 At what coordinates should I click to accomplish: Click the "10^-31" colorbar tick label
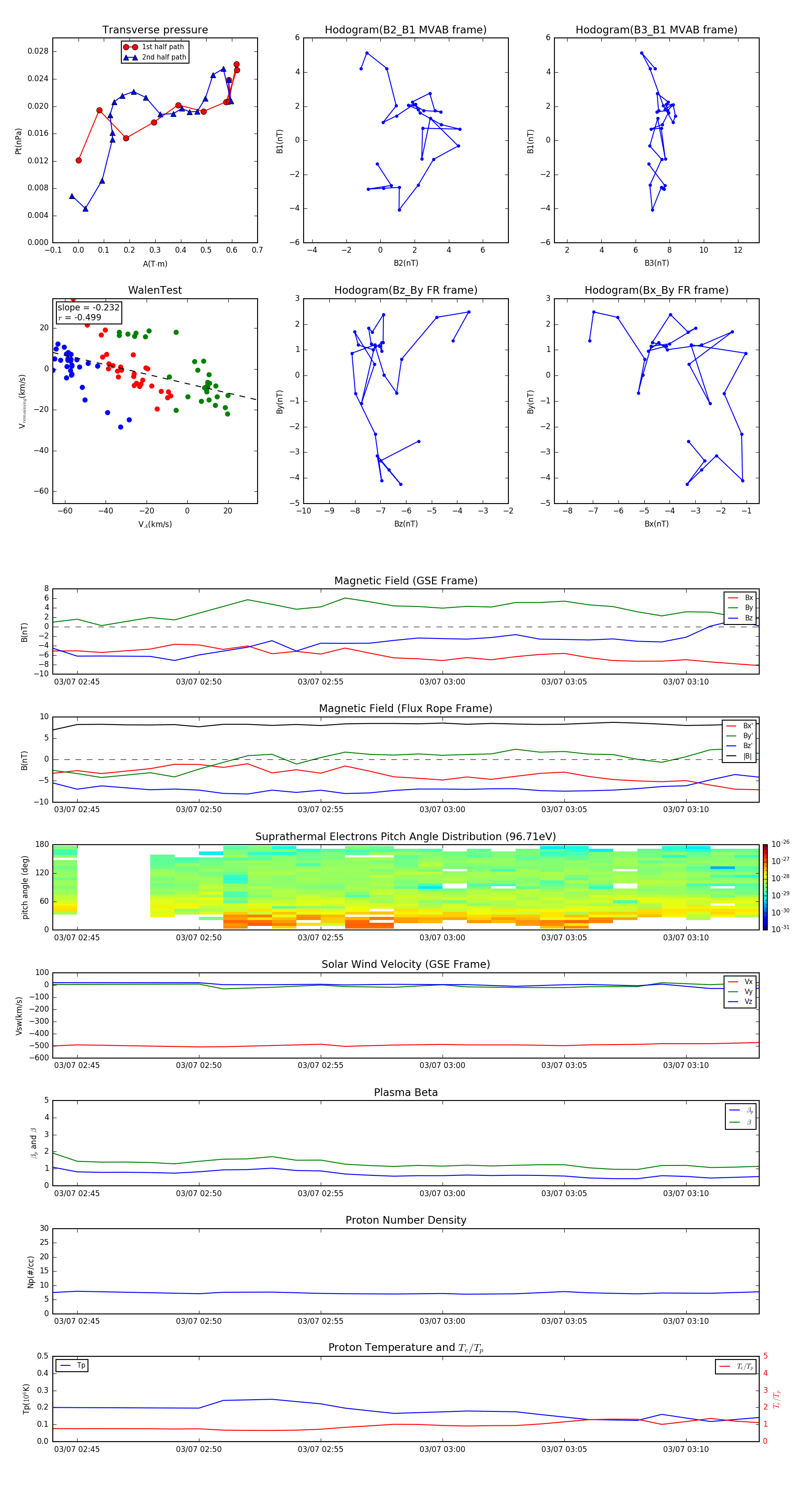(780, 929)
